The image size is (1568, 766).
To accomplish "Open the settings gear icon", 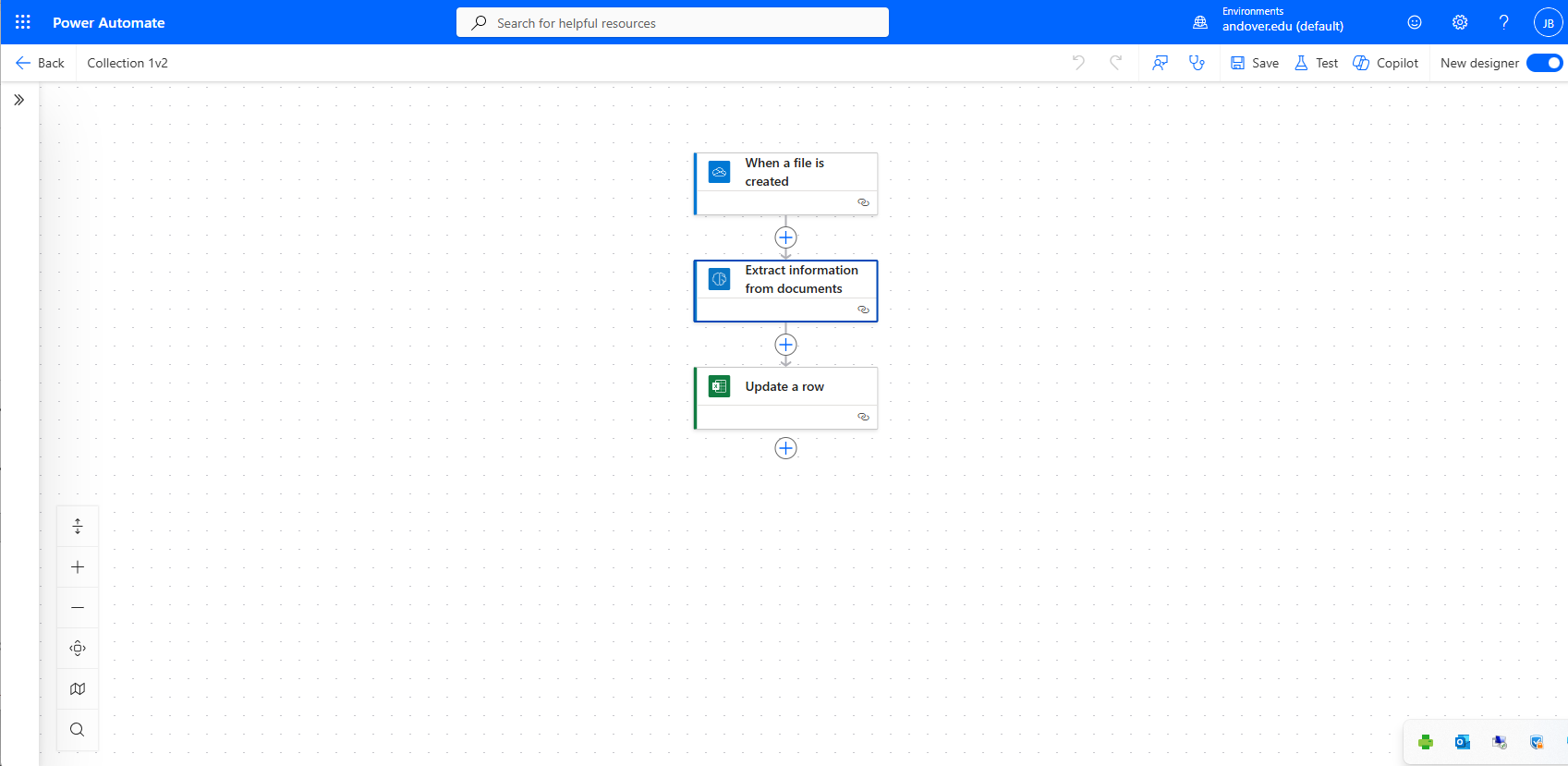I will click(1459, 22).
